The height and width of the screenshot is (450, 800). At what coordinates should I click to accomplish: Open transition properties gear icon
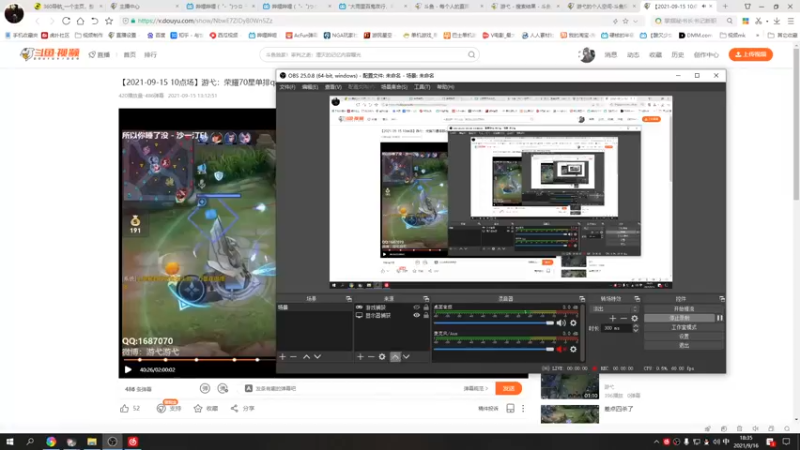pos(634,318)
